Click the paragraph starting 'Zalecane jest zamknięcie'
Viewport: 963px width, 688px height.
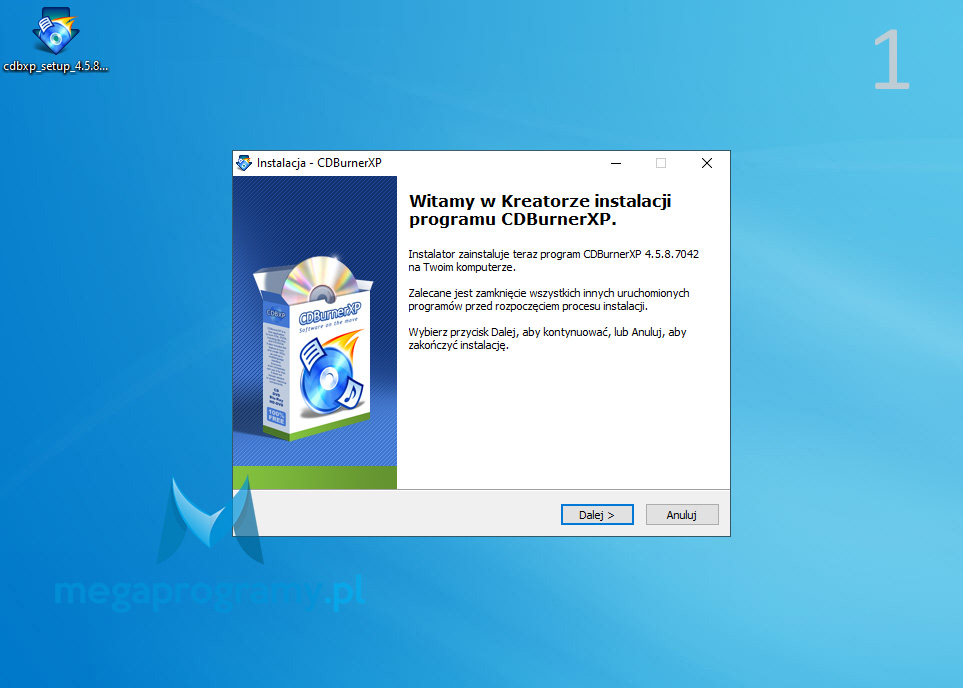[x=548, y=300]
